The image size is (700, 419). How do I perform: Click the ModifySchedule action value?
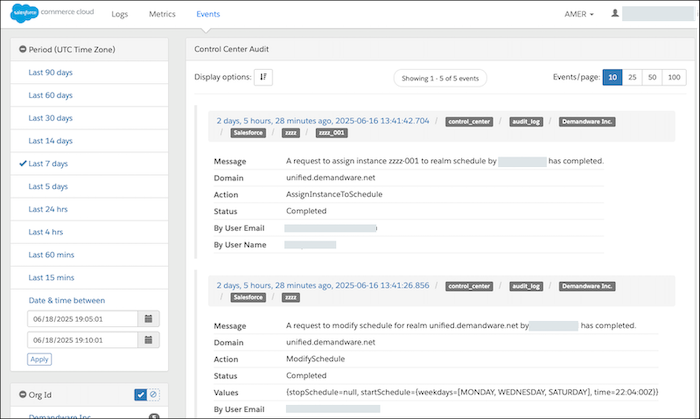[316, 359]
